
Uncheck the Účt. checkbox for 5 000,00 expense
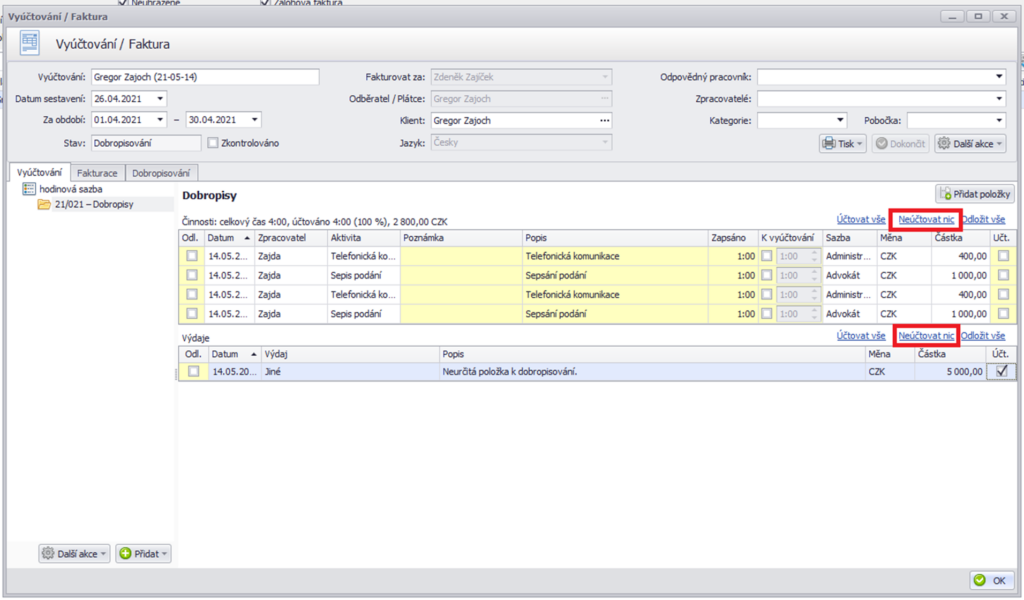[1001, 371]
